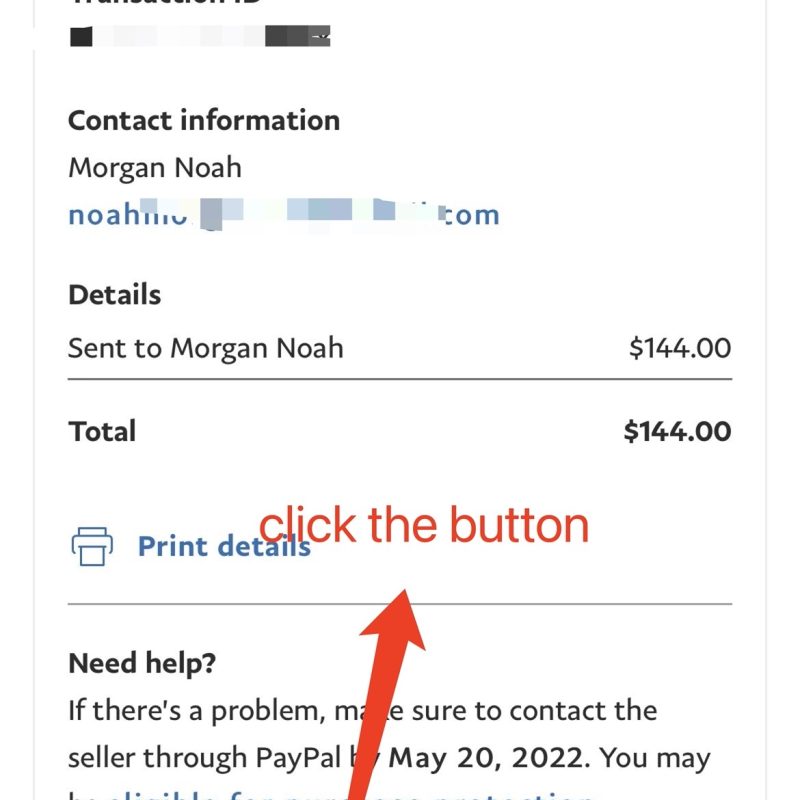Image resolution: width=800 pixels, height=800 pixels.
Task: Select the Morgan Noah contact name
Action: pos(155,167)
